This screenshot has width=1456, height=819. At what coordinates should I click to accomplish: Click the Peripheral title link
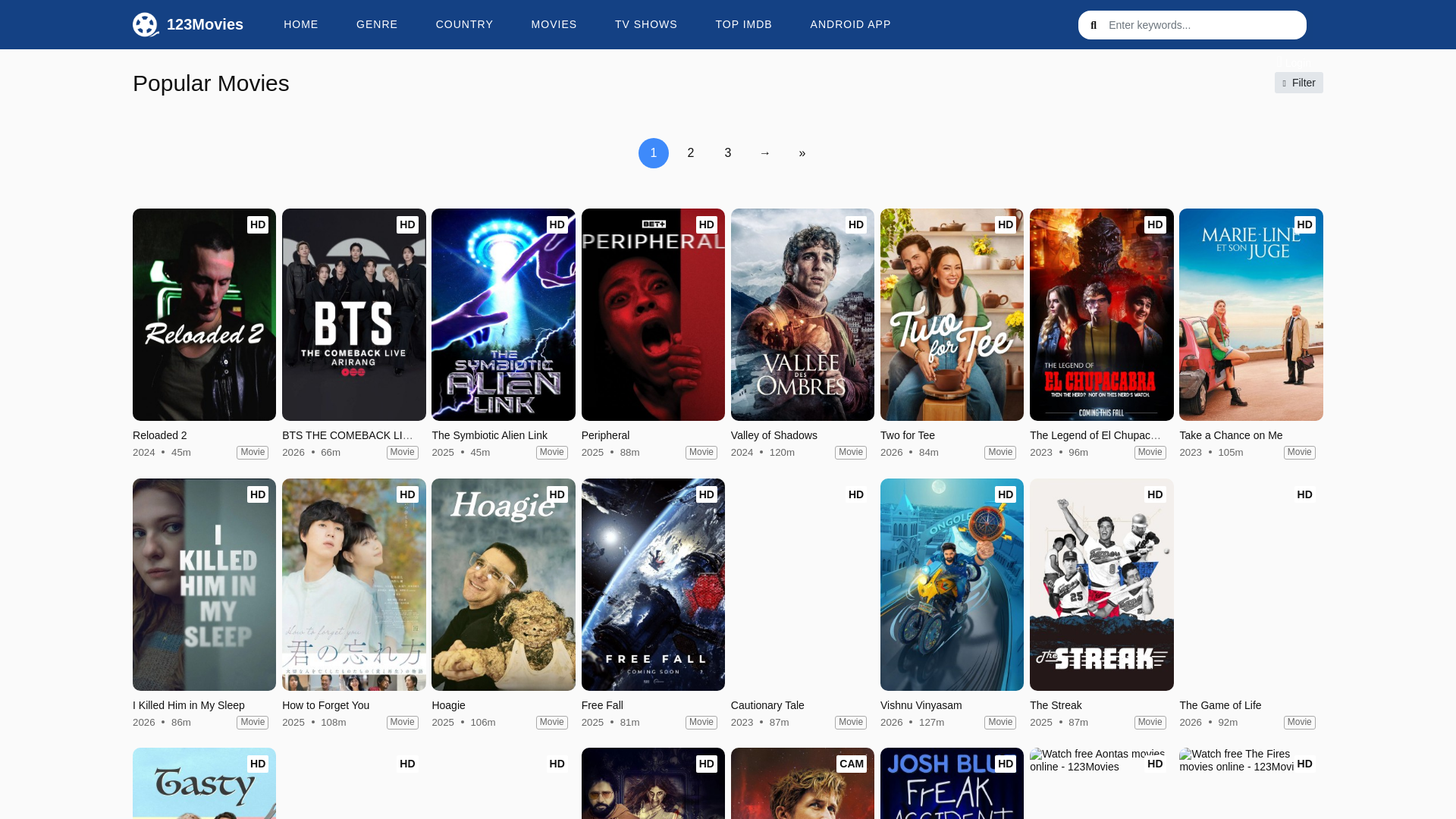pyautogui.click(x=606, y=435)
